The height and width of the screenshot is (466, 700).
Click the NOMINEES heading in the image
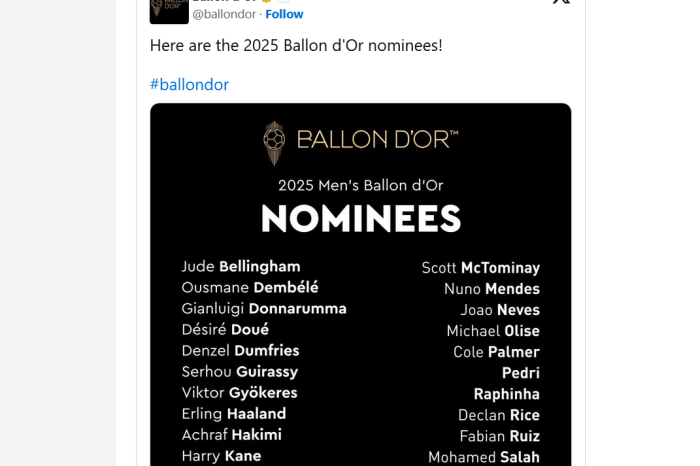pyautogui.click(x=361, y=218)
